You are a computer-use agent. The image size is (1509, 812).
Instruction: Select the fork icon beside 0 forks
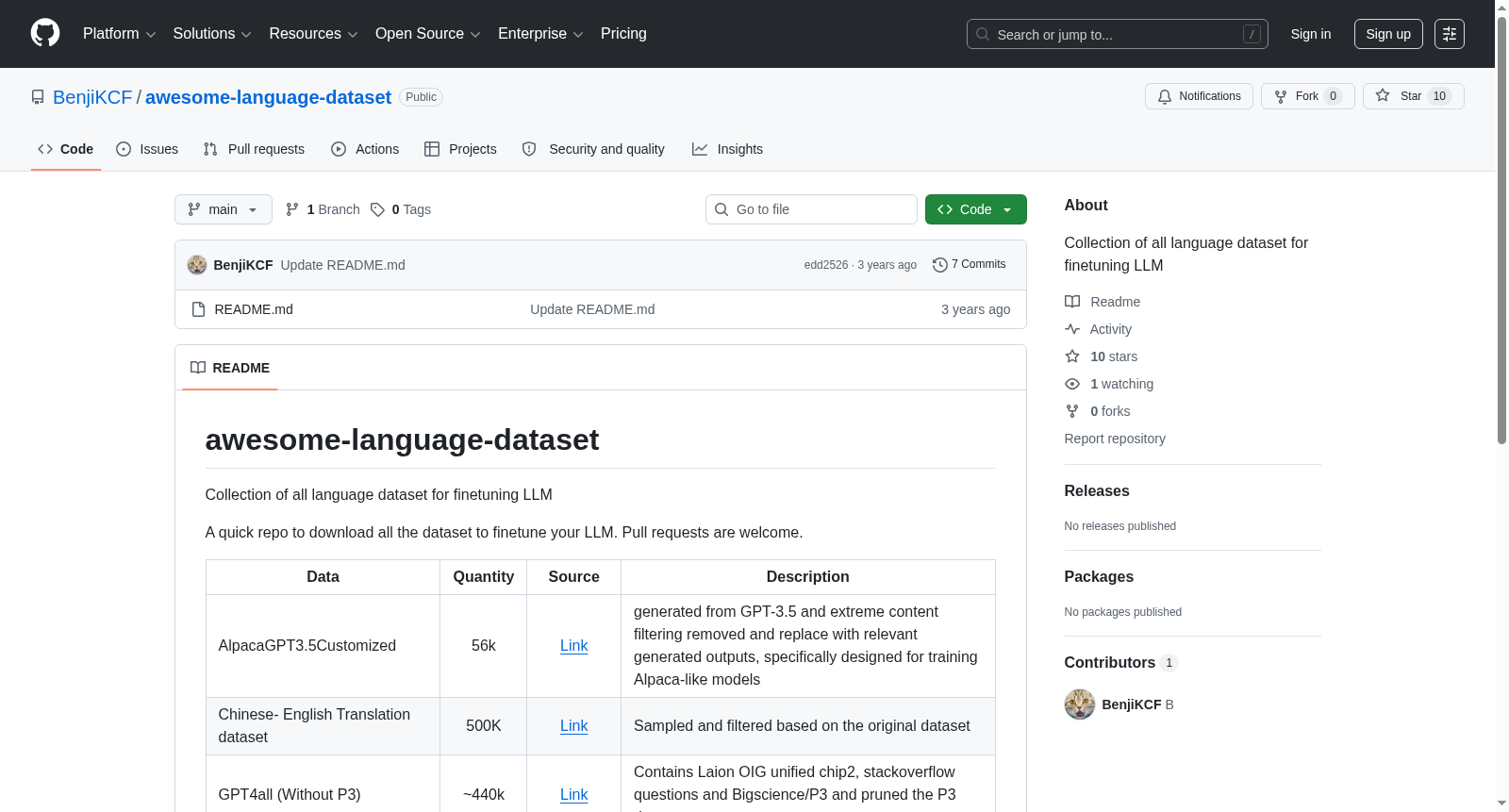[1072, 411]
